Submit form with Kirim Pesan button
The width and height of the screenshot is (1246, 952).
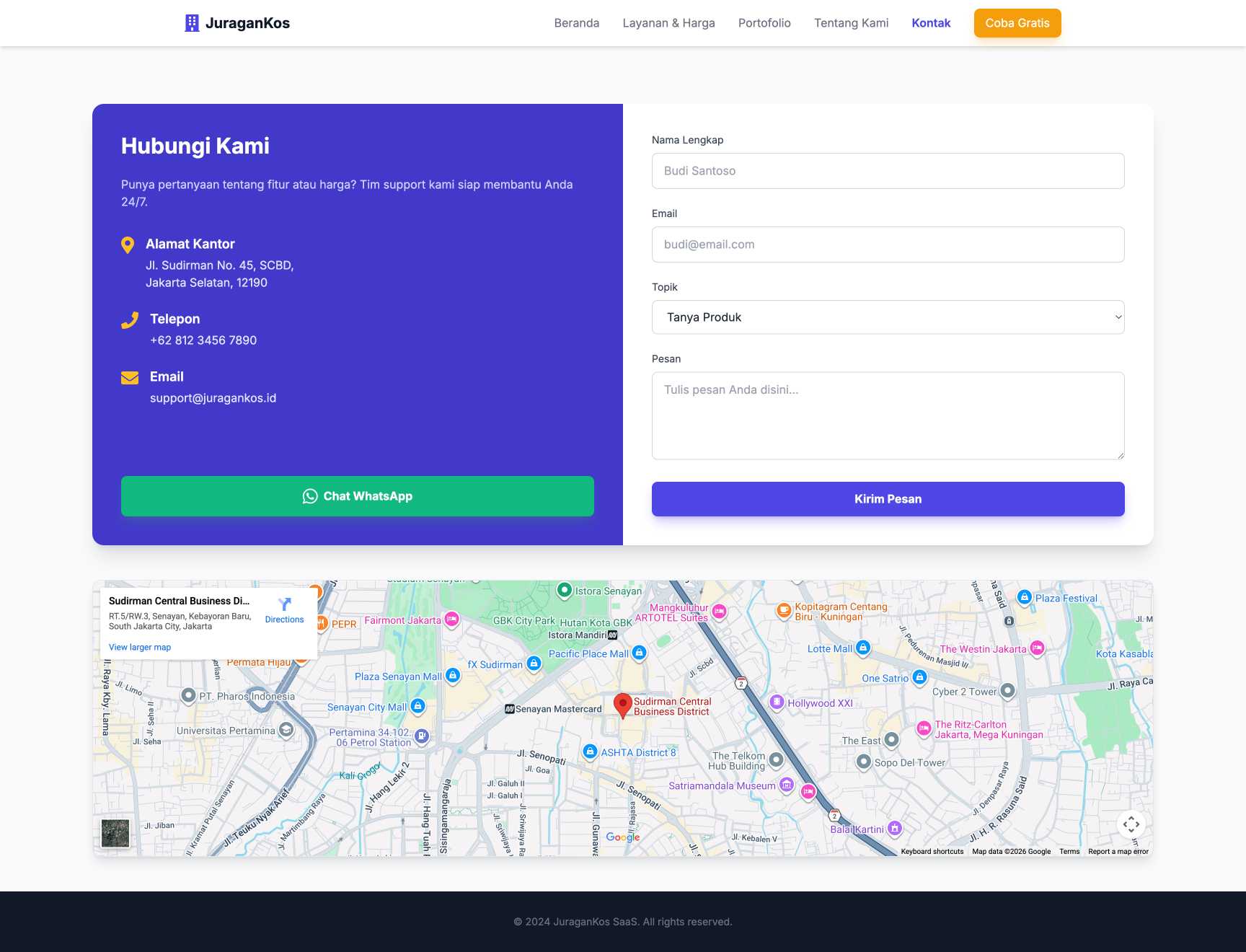(x=888, y=499)
